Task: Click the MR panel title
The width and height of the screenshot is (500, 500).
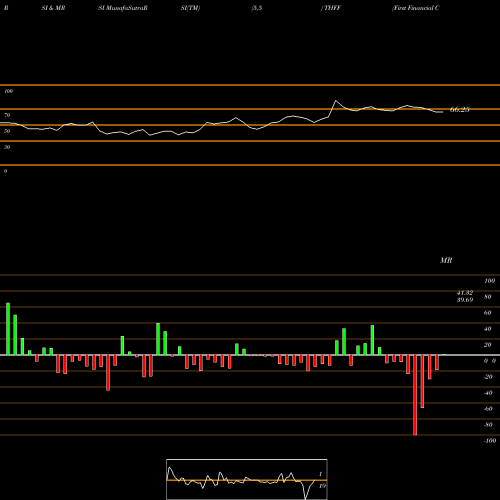Action: click(x=446, y=260)
